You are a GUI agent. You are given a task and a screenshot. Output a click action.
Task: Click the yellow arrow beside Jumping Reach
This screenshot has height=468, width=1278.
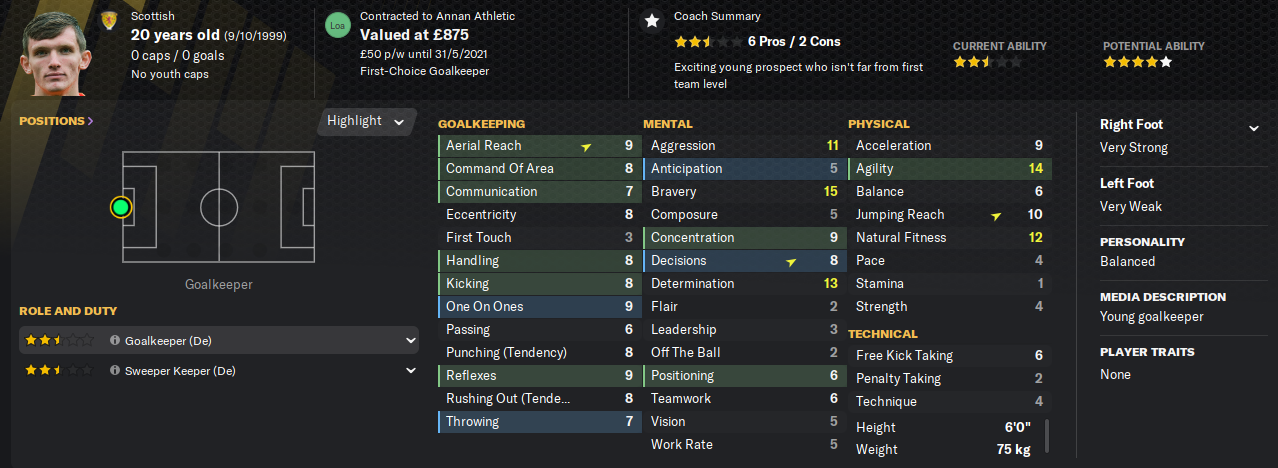click(x=996, y=215)
